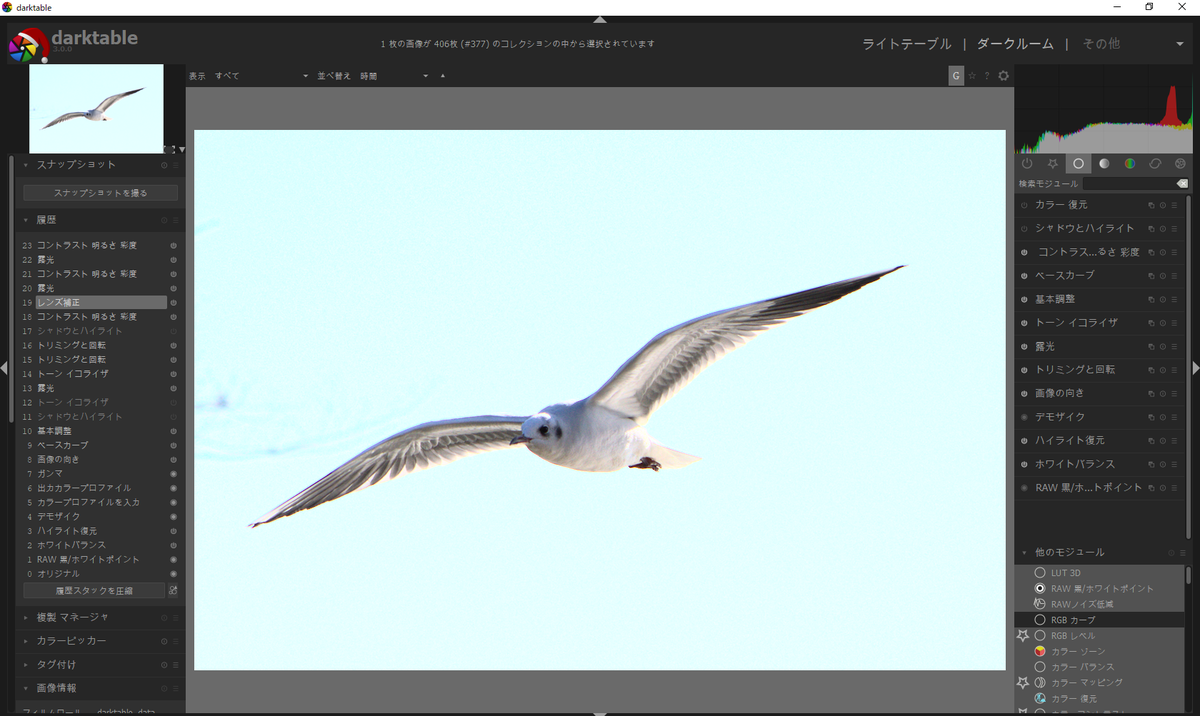Switch to ダークルーム view
1200x716 pixels.
click(x=1015, y=44)
